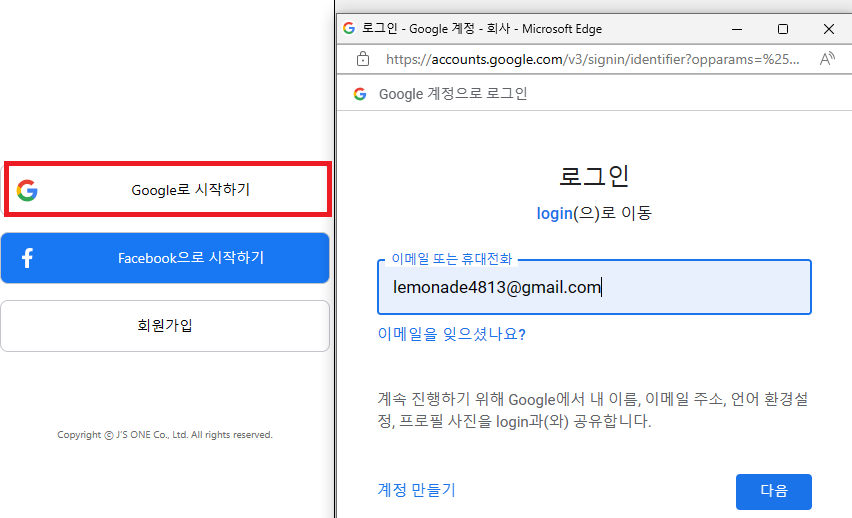Minimize the Google sign-in Edge window
Viewport: 852px width, 518px height.
click(x=737, y=29)
